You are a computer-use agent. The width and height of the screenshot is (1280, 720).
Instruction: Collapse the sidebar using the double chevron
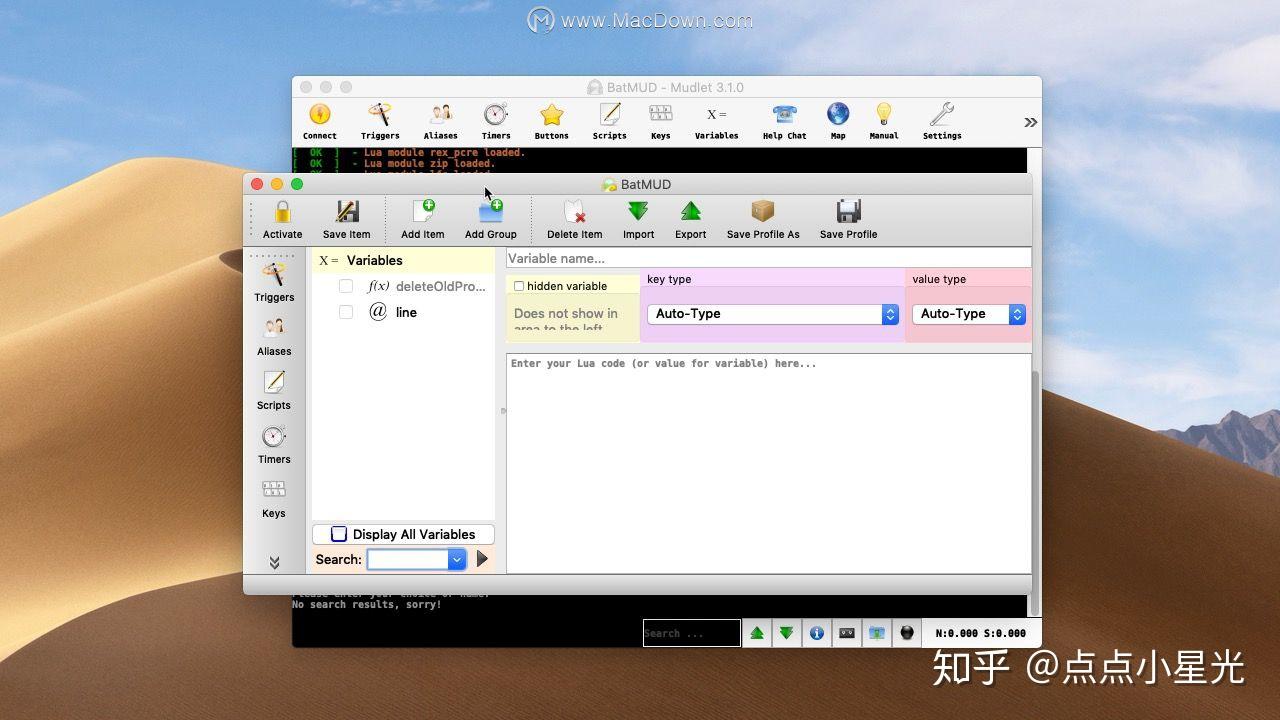(x=274, y=562)
